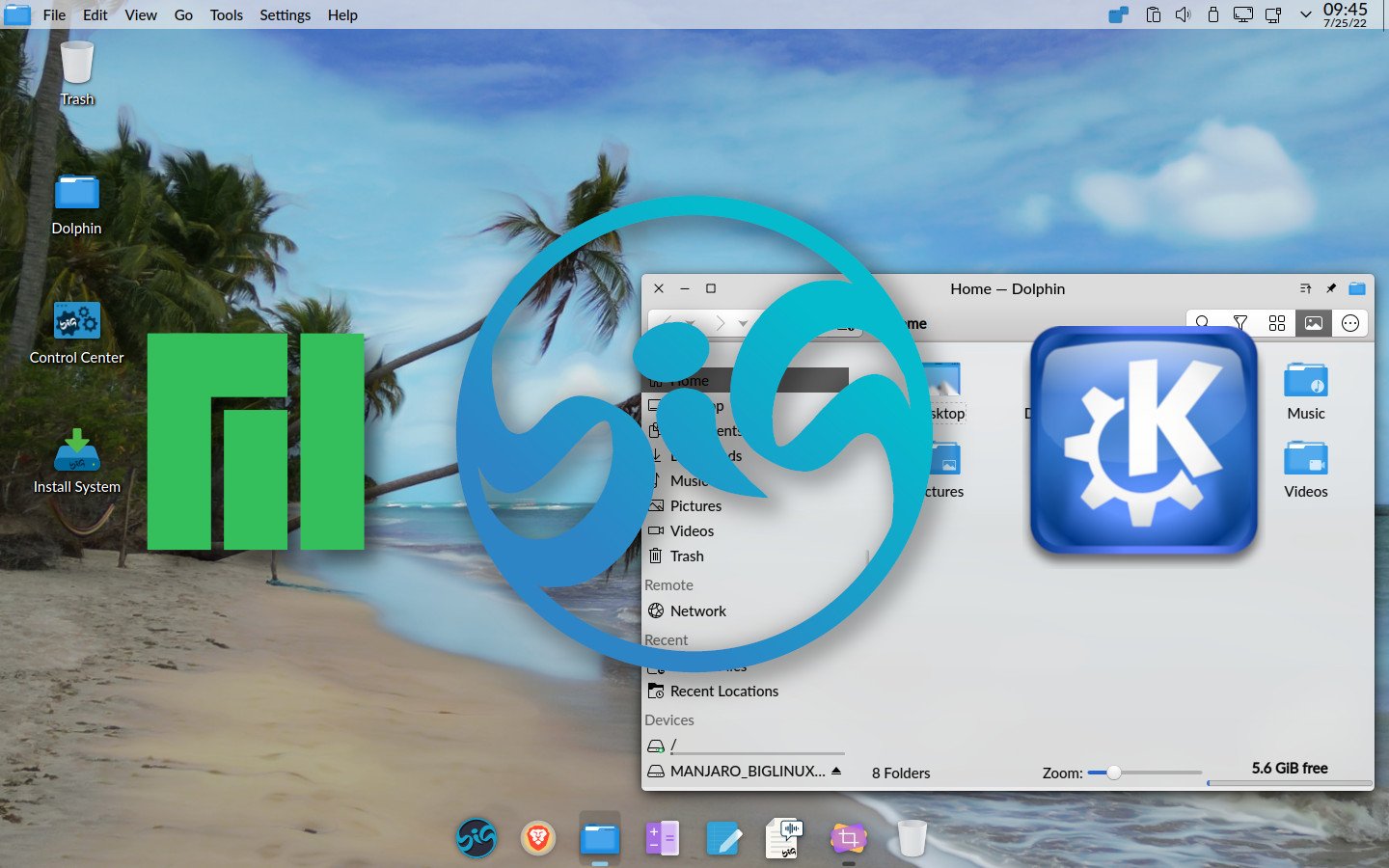The image size is (1389, 868).
Task: Adjust the Zoom slider in Dolphin status bar
Action: (1145, 773)
